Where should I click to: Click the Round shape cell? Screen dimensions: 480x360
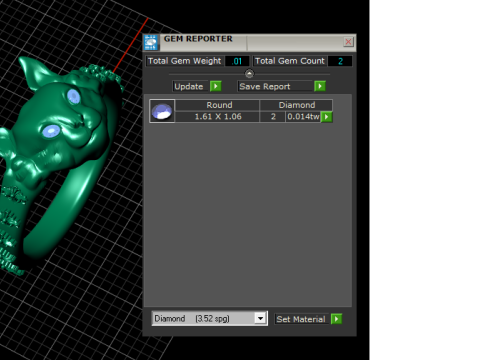point(217,105)
